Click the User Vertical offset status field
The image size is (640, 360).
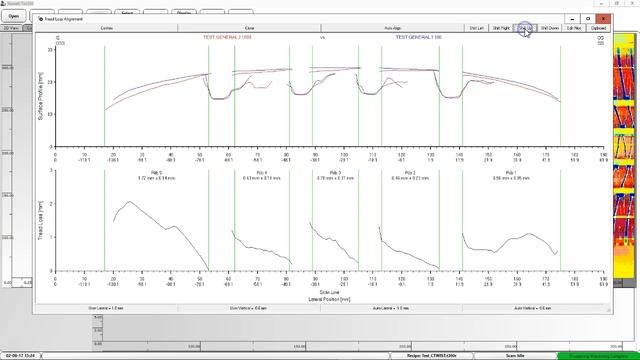249,308
